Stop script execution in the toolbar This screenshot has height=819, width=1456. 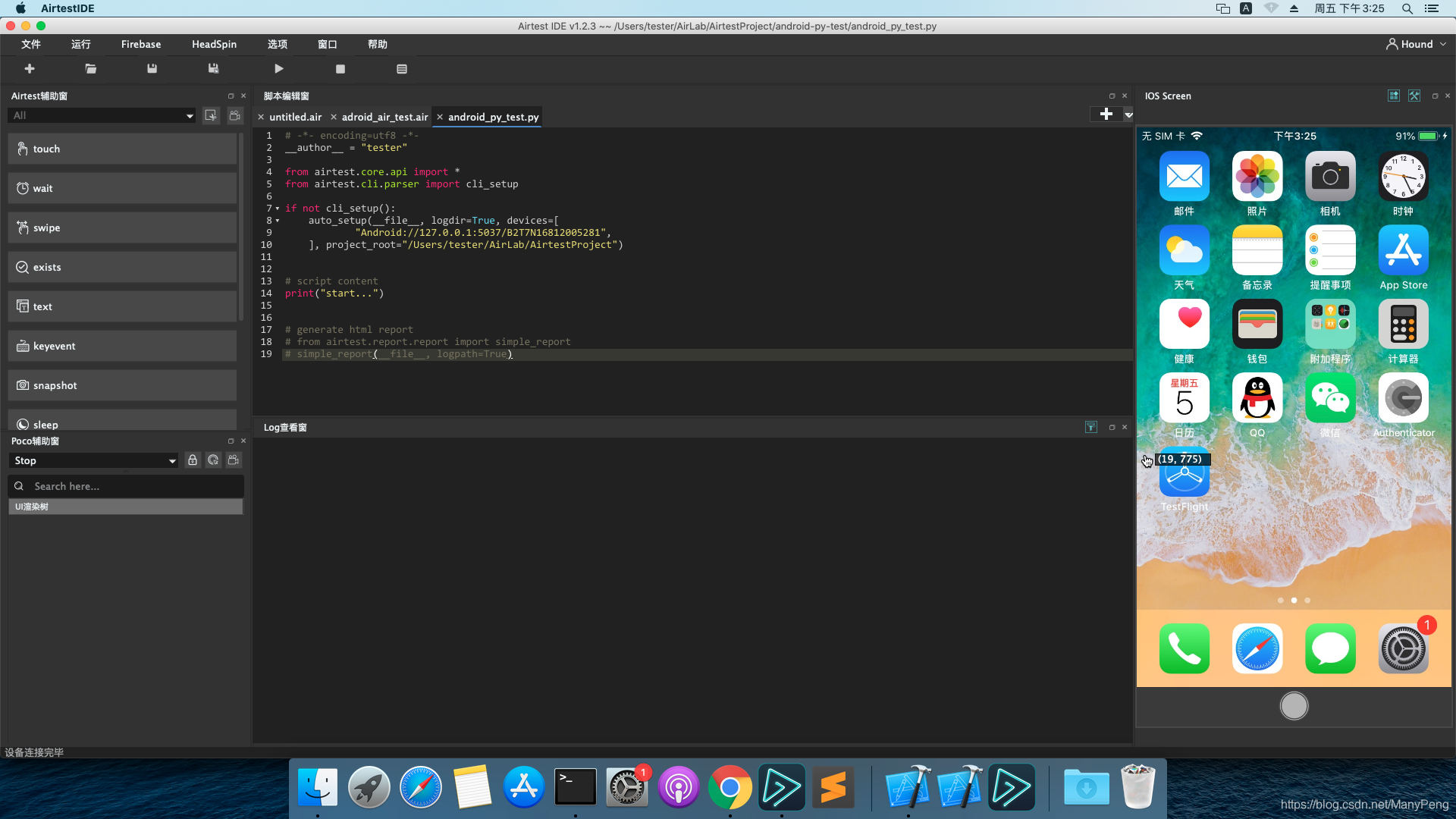pyautogui.click(x=340, y=69)
